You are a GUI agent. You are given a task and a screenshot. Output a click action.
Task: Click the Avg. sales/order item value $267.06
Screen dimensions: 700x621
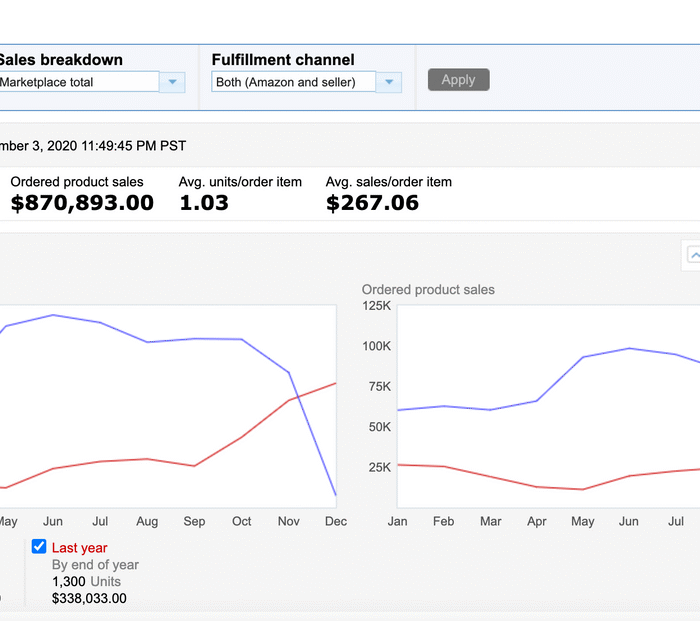click(372, 203)
